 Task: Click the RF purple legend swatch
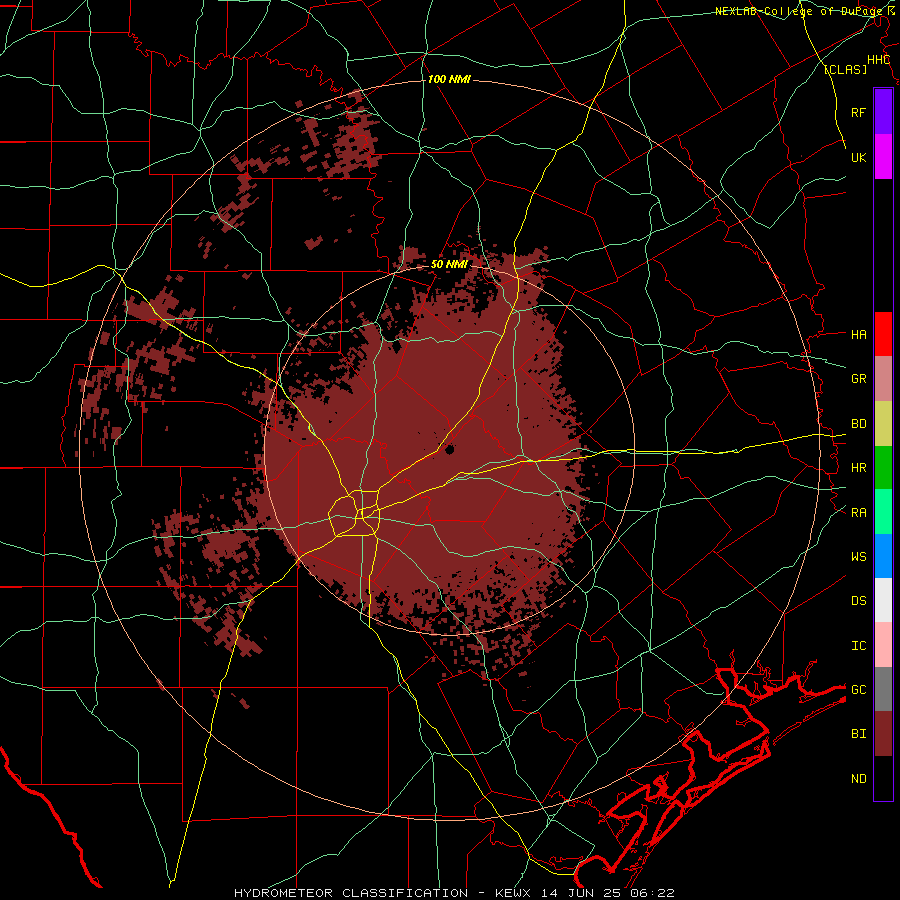883,112
